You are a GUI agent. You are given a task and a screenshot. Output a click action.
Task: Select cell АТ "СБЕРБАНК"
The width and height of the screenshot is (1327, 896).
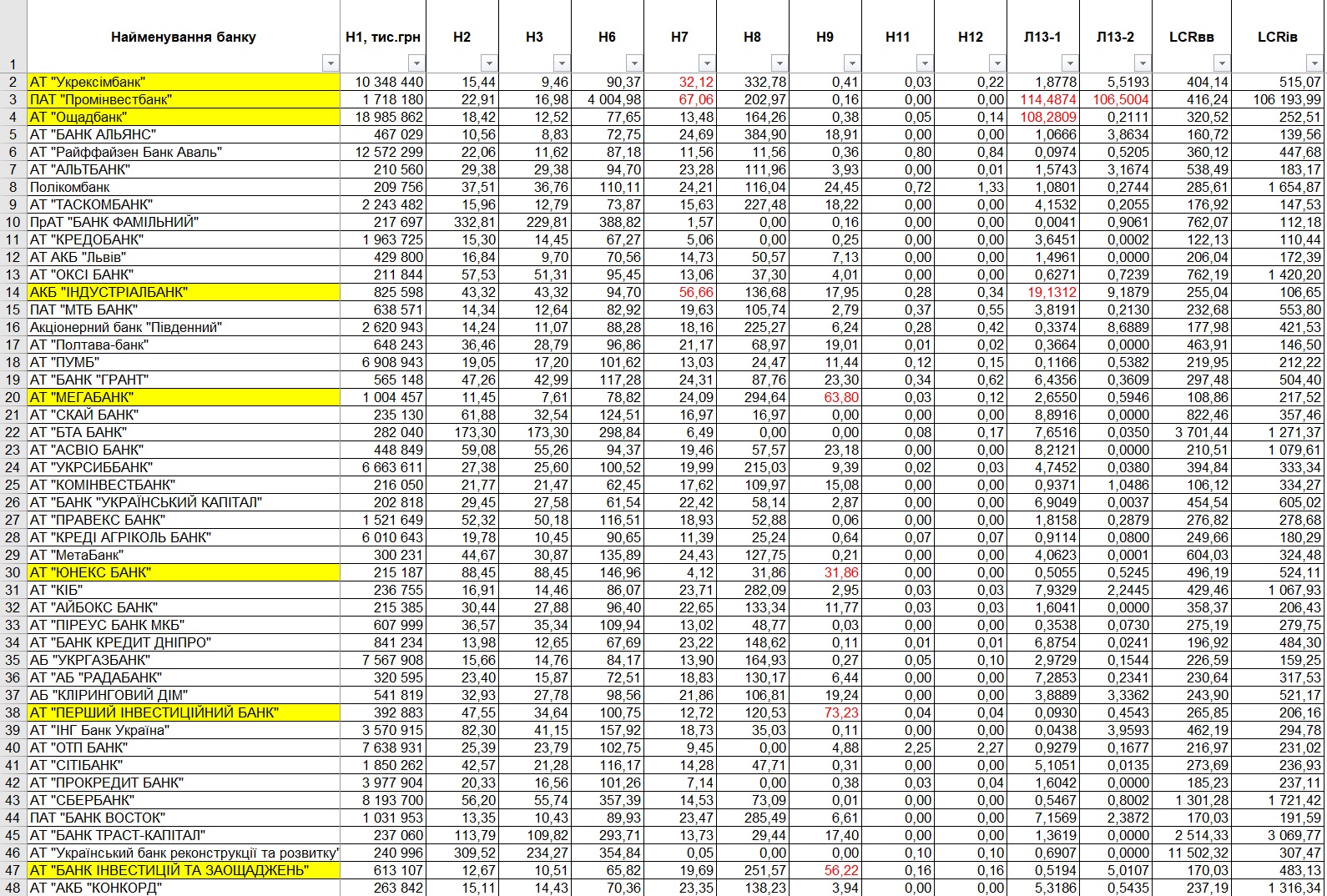[x=184, y=800]
